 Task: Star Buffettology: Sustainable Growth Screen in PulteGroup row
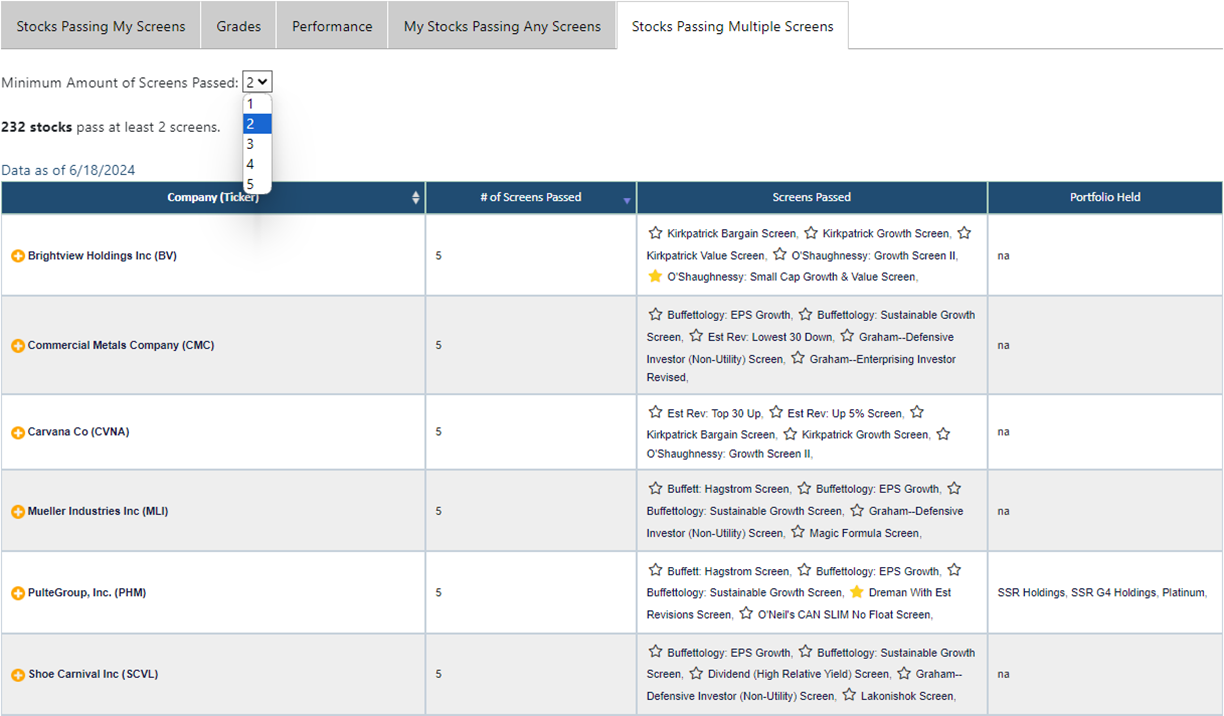954,571
